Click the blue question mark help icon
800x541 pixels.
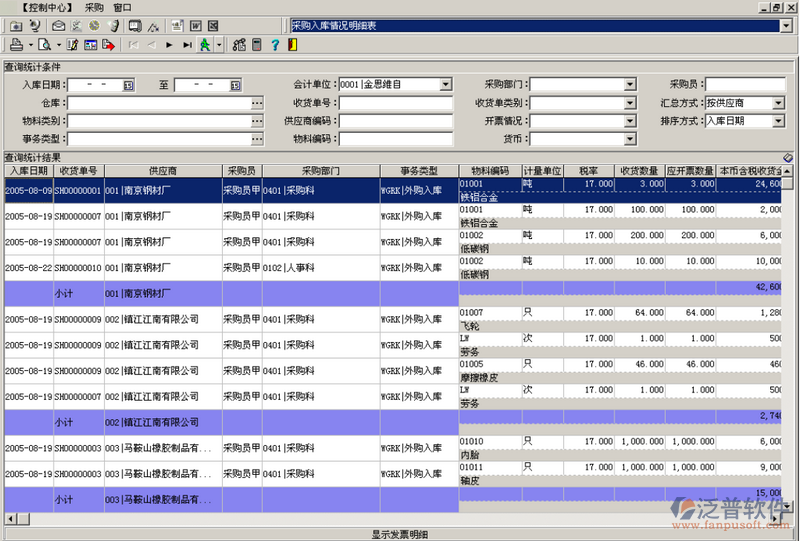pyautogui.click(x=274, y=45)
